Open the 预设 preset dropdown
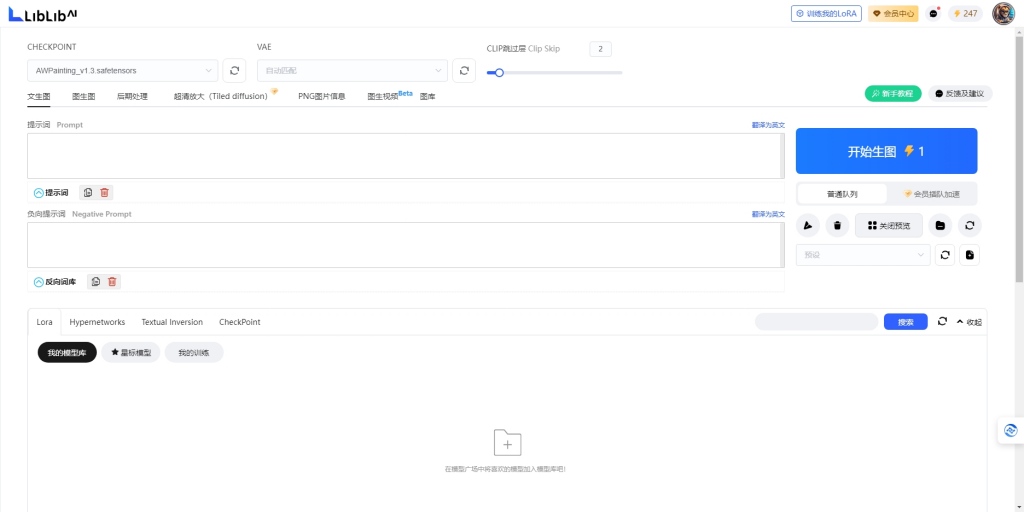The height and width of the screenshot is (512, 1024). click(862, 255)
